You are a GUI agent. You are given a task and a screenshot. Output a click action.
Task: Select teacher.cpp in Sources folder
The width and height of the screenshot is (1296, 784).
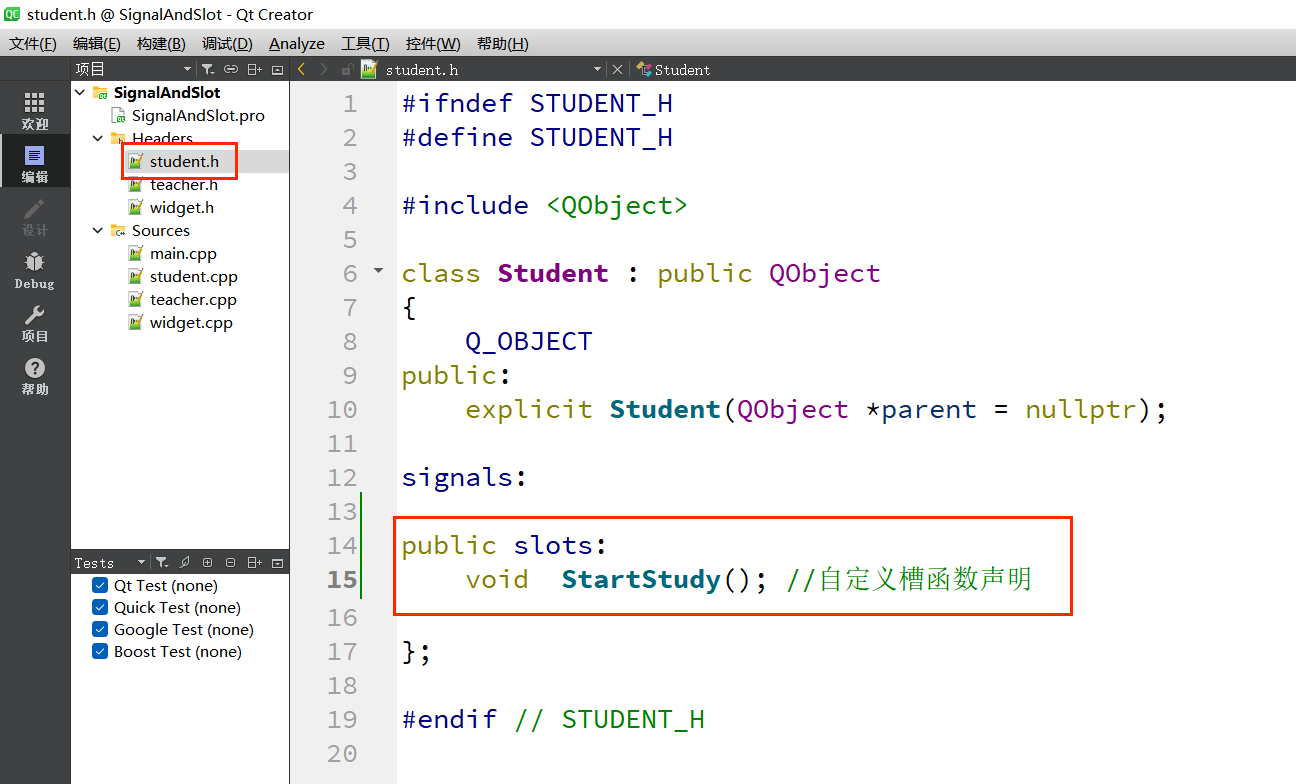[193, 299]
